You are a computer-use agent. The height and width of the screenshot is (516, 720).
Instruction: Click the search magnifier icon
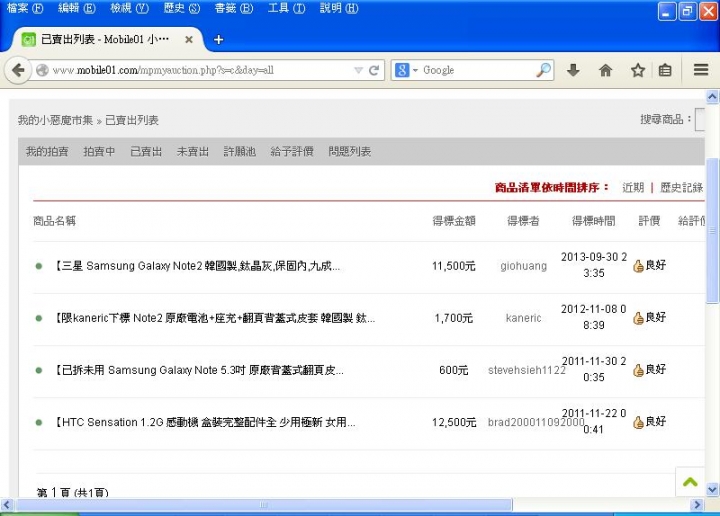(543, 70)
